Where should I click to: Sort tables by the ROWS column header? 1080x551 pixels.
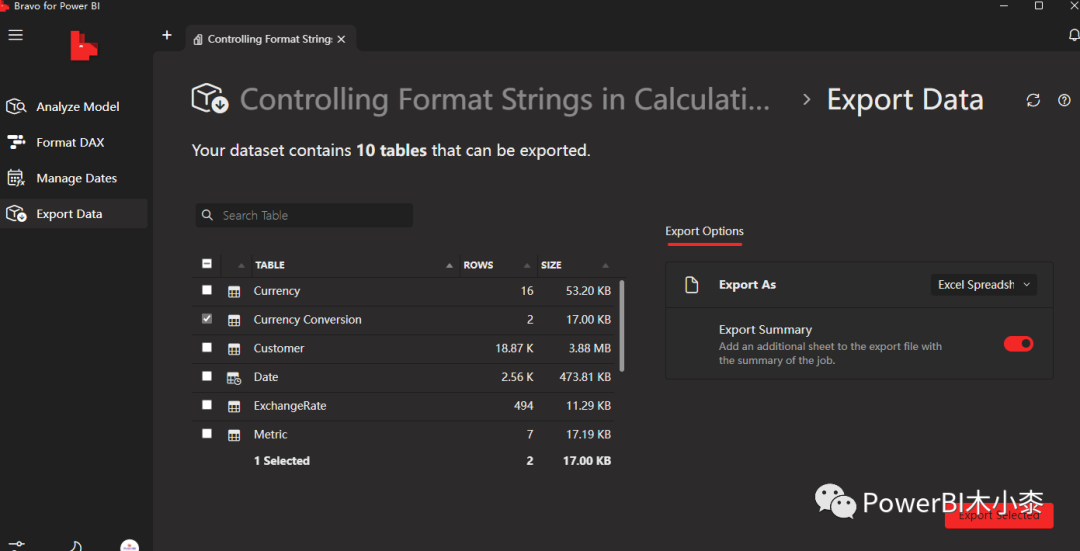(x=478, y=265)
